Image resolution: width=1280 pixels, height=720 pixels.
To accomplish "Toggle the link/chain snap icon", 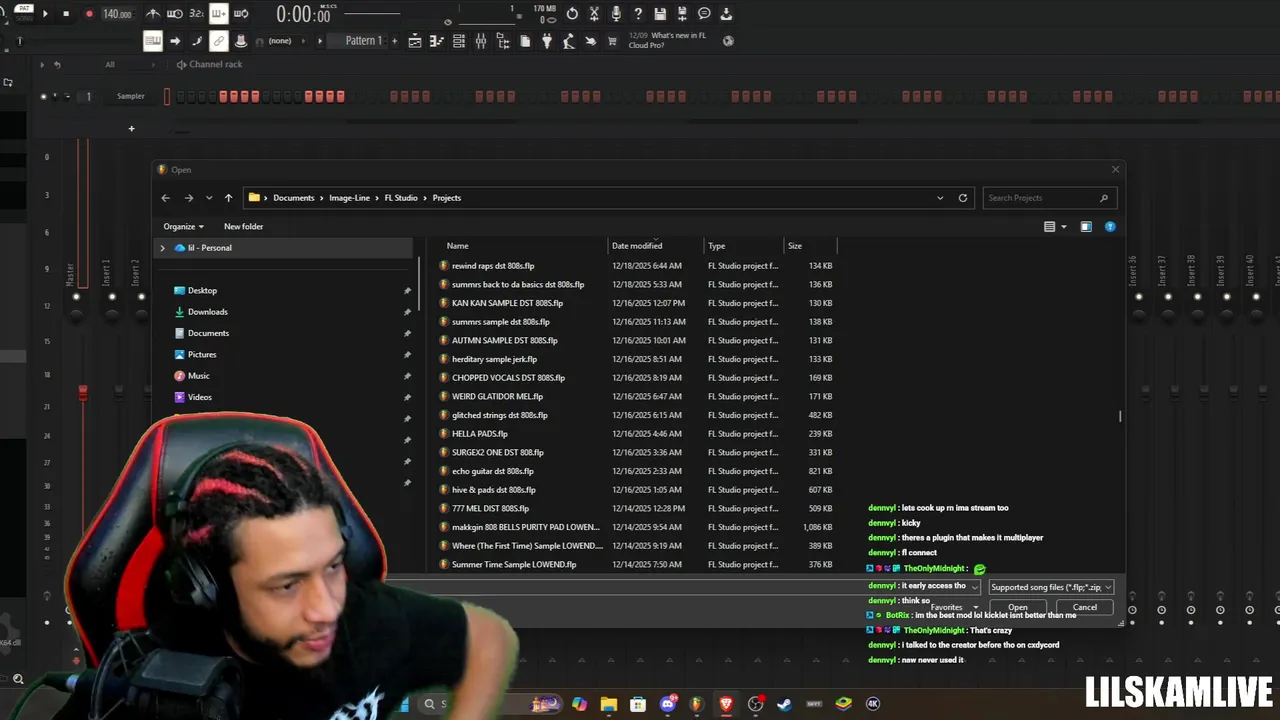I will coord(219,41).
